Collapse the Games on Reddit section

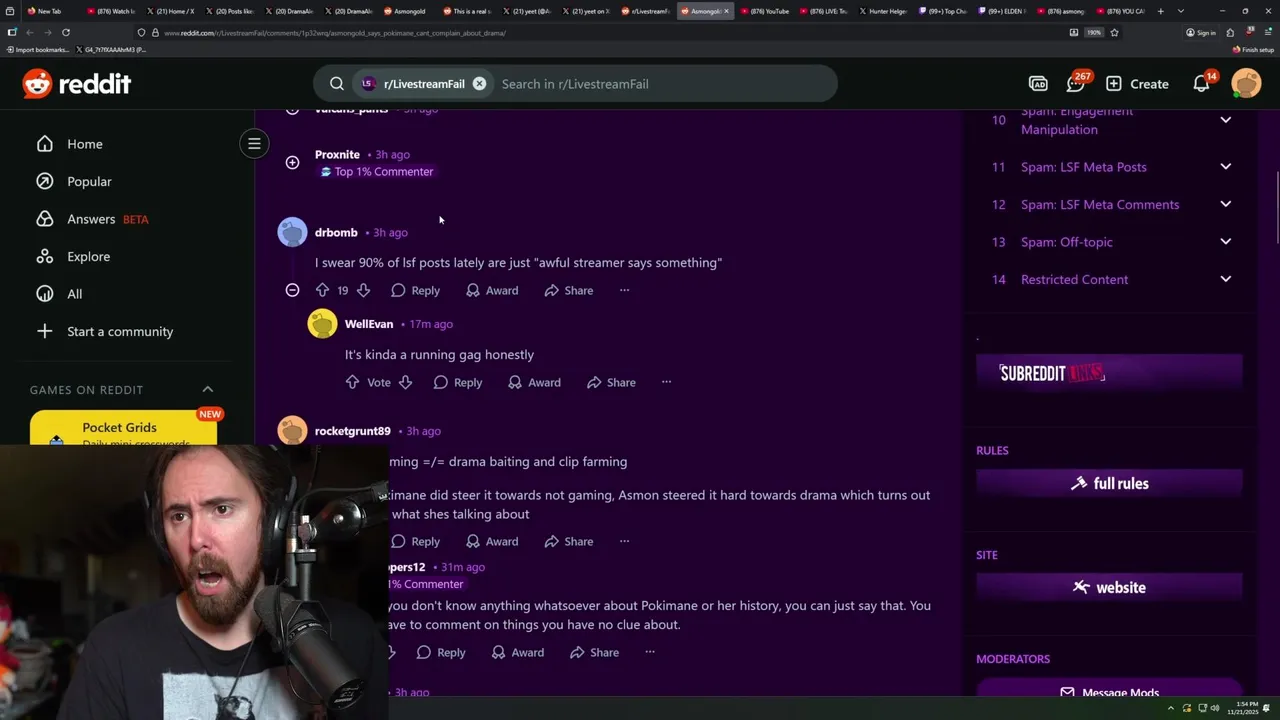pyautogui.click(x=208, y=389)
